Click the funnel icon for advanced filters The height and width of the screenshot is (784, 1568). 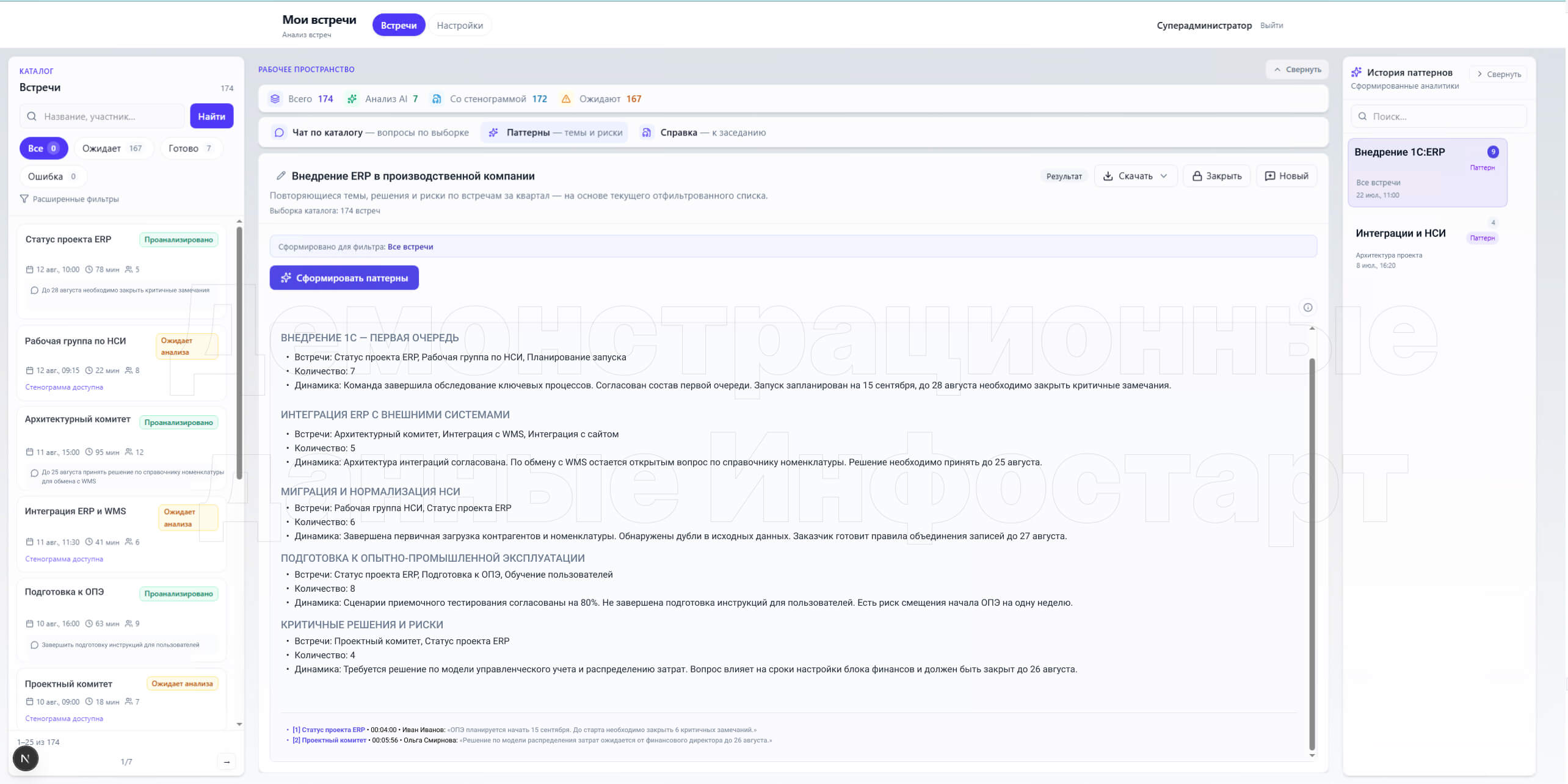pyautogui.click(x=24, y=199)
